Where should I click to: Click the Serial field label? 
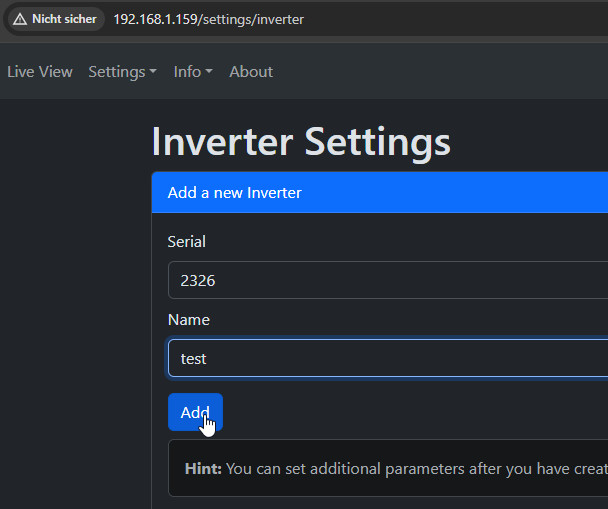pos(187,242)
